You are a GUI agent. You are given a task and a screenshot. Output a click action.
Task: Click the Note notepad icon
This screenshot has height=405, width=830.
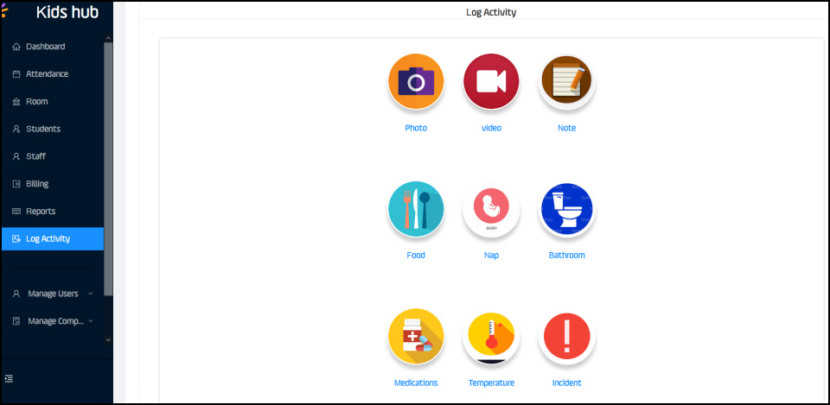click(566, 82)
